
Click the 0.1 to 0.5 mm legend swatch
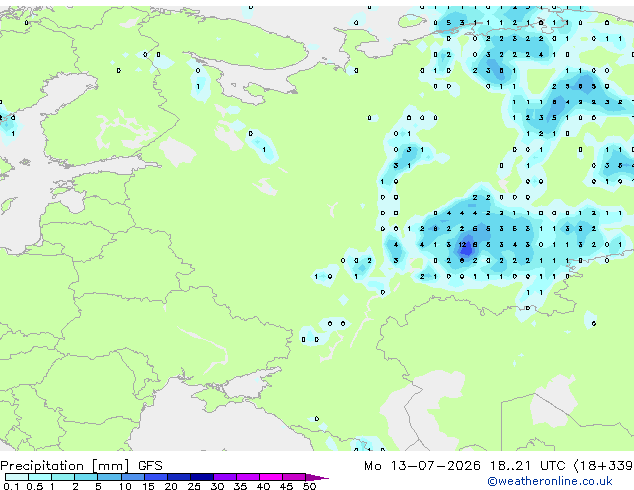[17, 477]
